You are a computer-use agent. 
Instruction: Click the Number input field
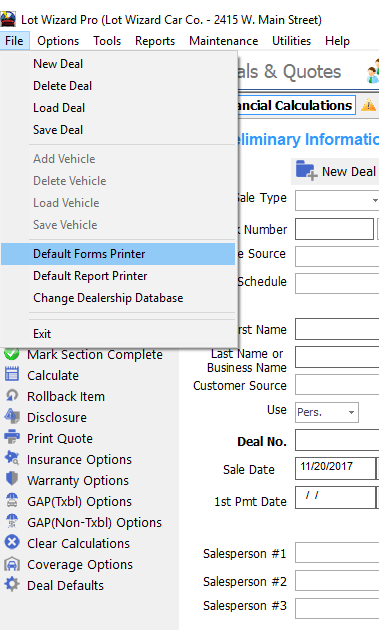[x=334, y=229]
